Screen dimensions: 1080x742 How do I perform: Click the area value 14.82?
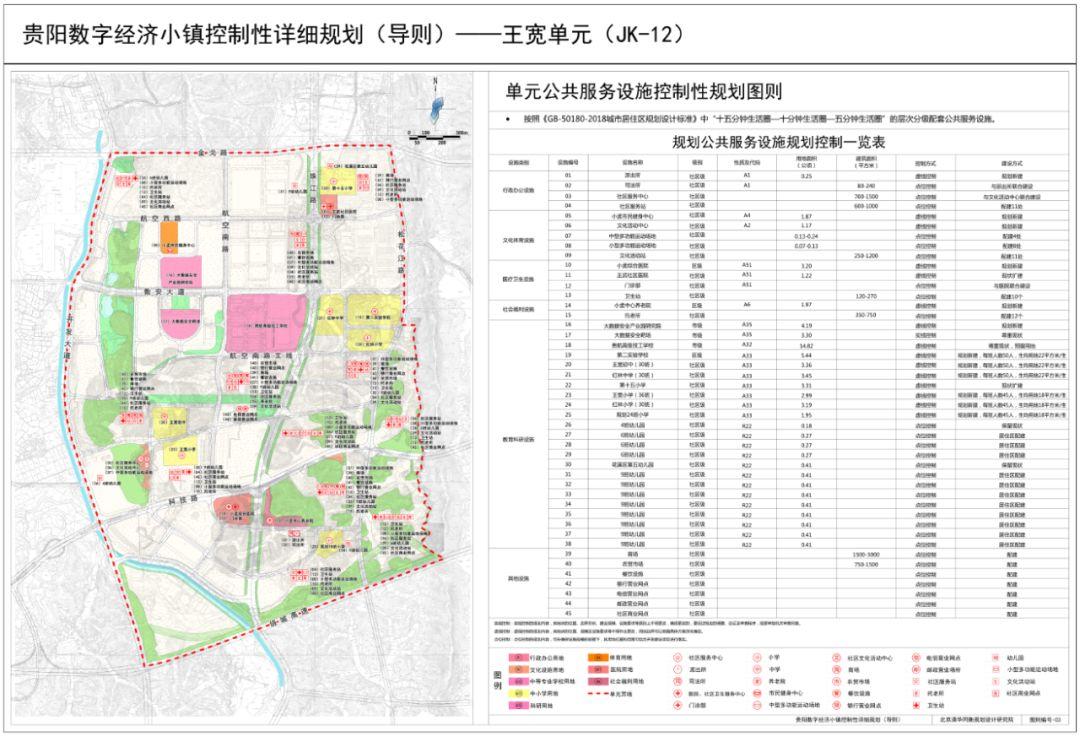(x=807, y=345)
